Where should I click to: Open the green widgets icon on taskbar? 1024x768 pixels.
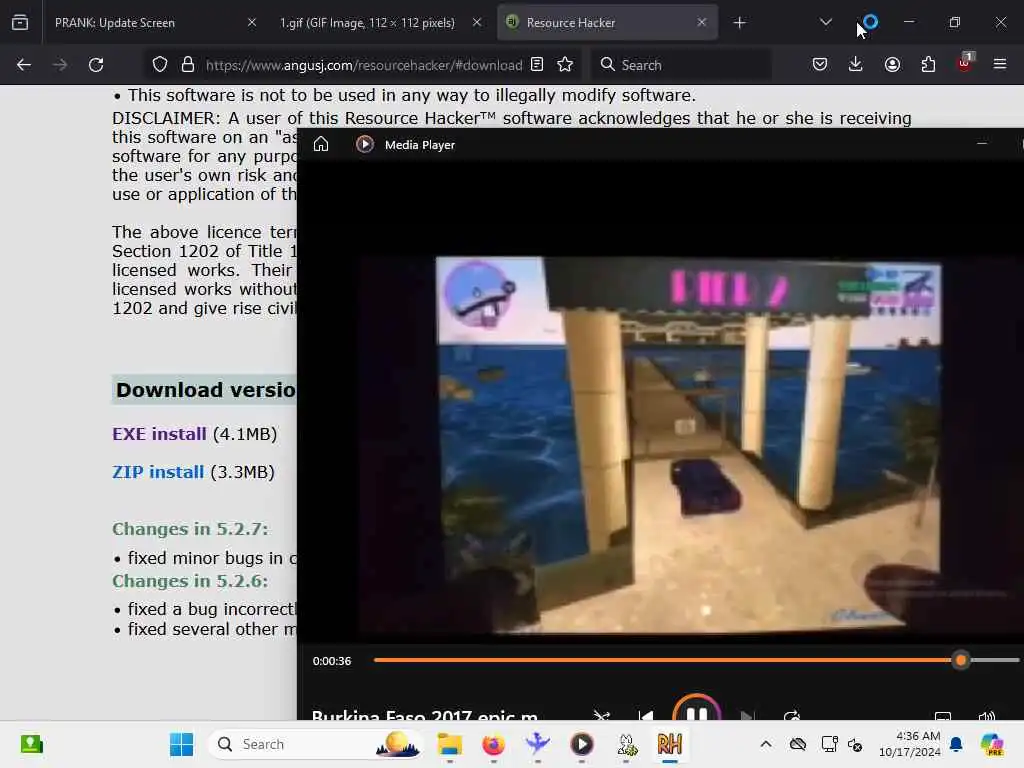pos(31,744)
